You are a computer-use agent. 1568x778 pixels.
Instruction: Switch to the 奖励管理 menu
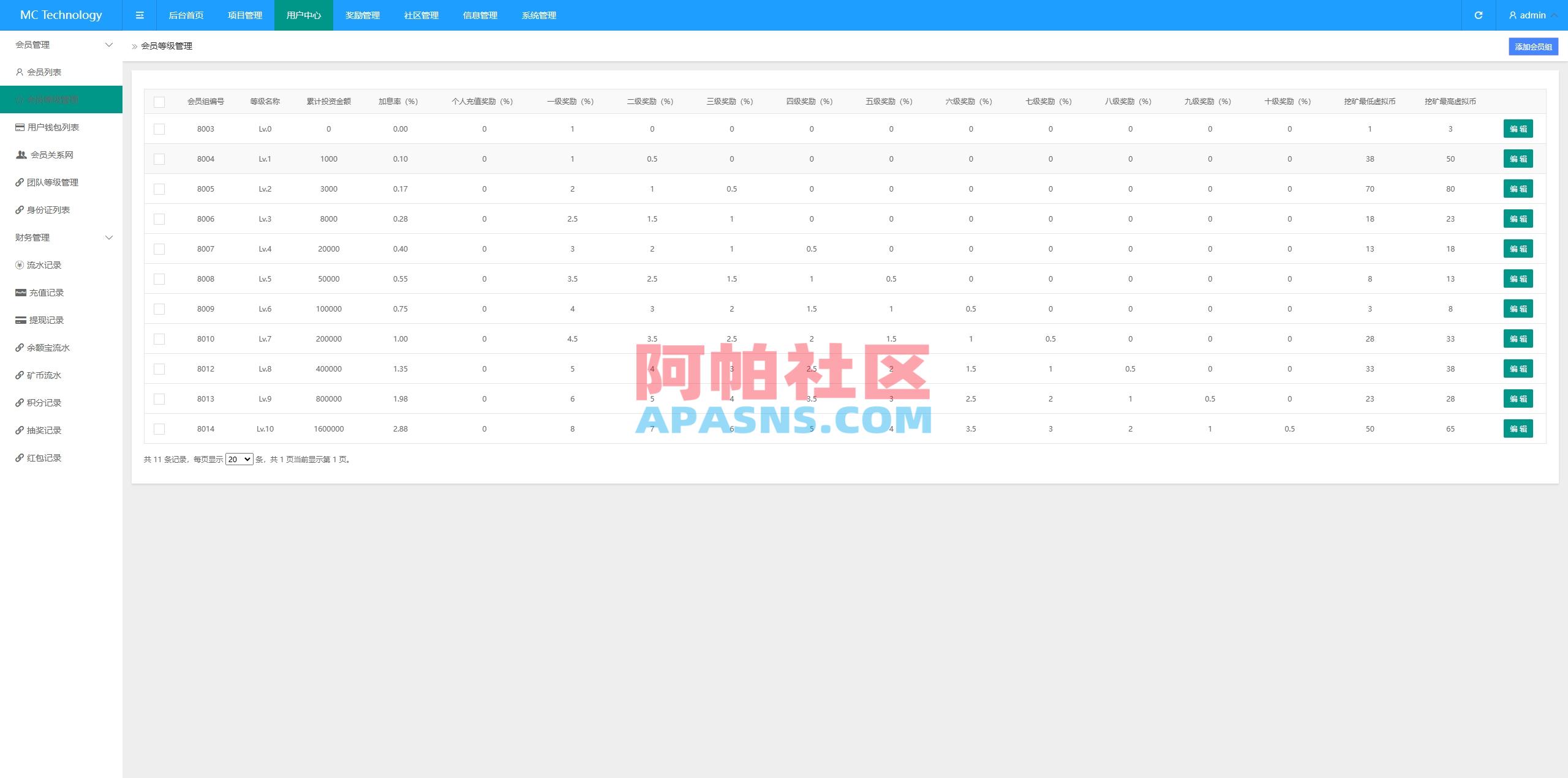tap(362, 15)
